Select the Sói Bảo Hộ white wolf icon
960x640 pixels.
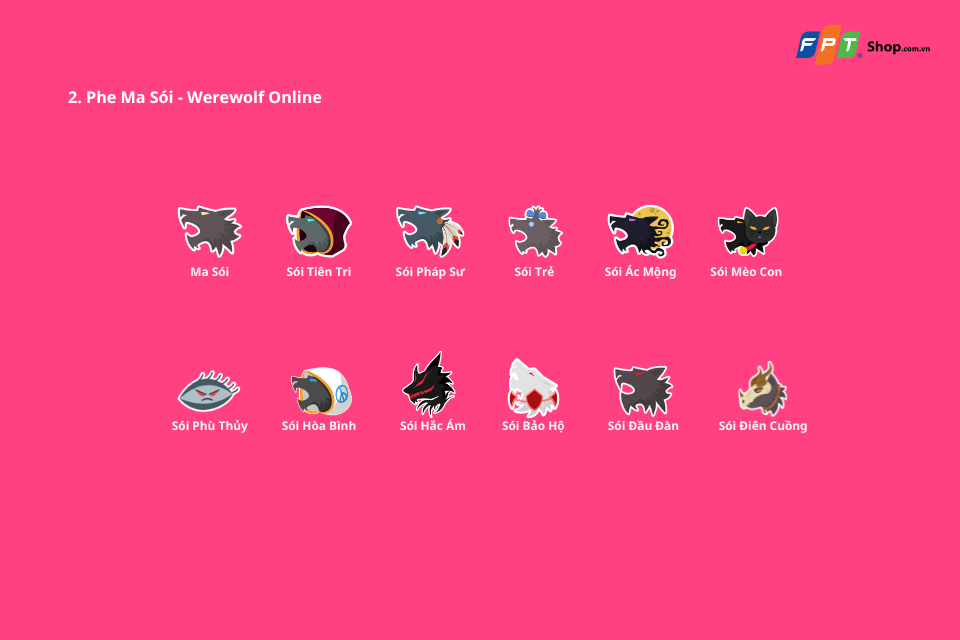coord(533,388)
